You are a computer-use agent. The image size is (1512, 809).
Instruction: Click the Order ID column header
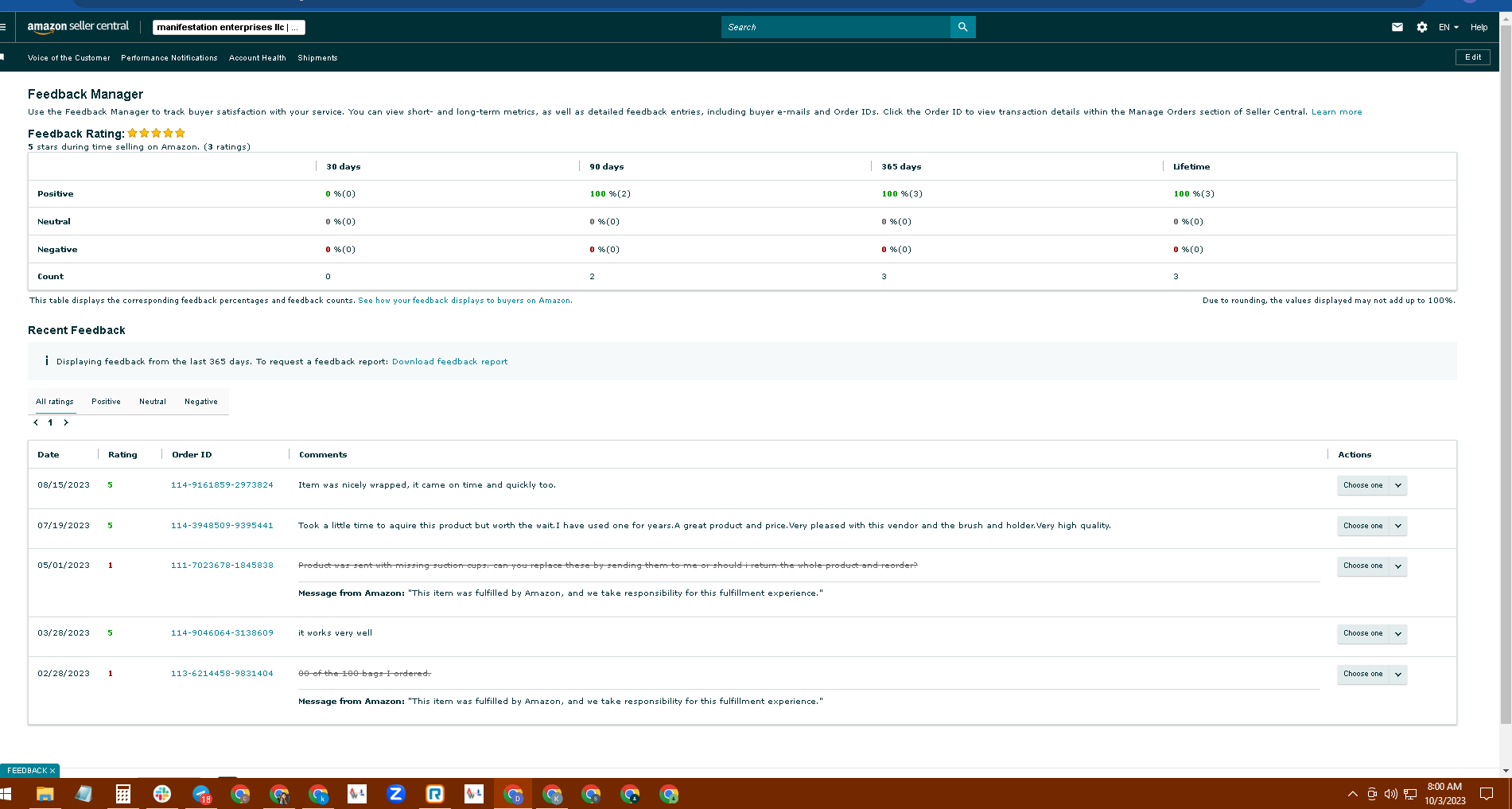coord(192,455)
